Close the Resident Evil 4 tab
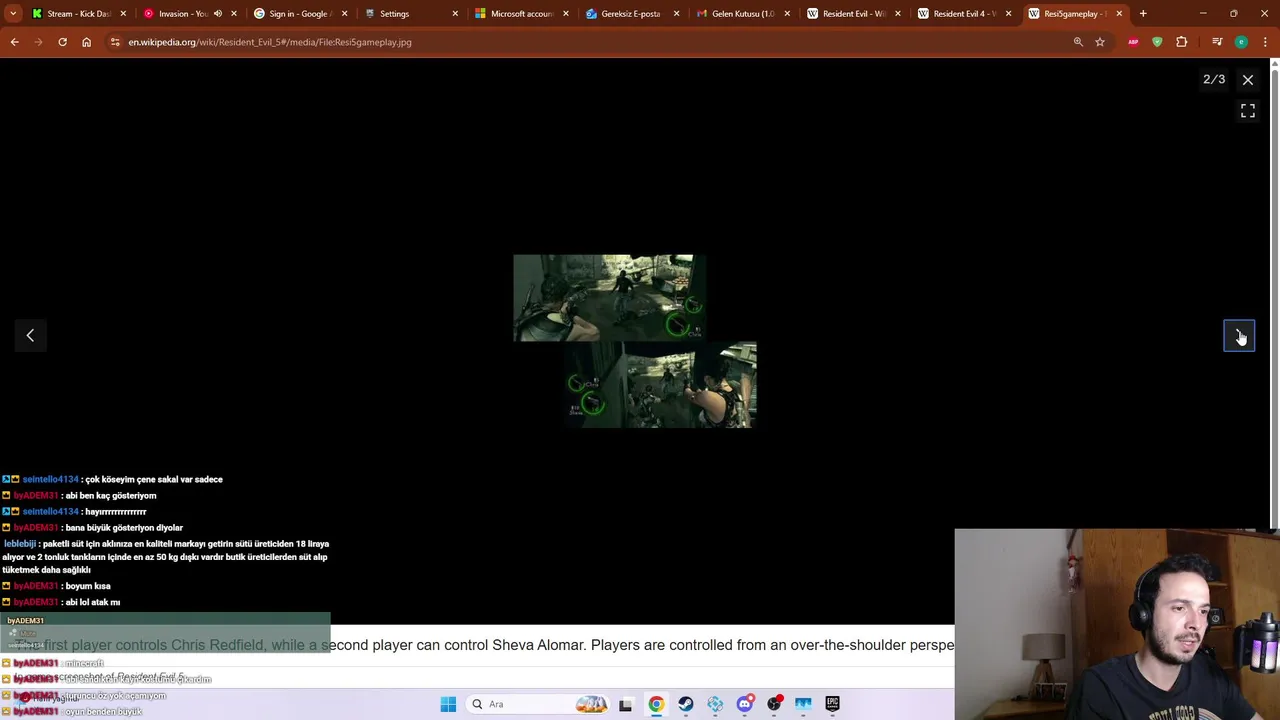The width and height of the screenshot is (1280, 720). [1008, 14]
